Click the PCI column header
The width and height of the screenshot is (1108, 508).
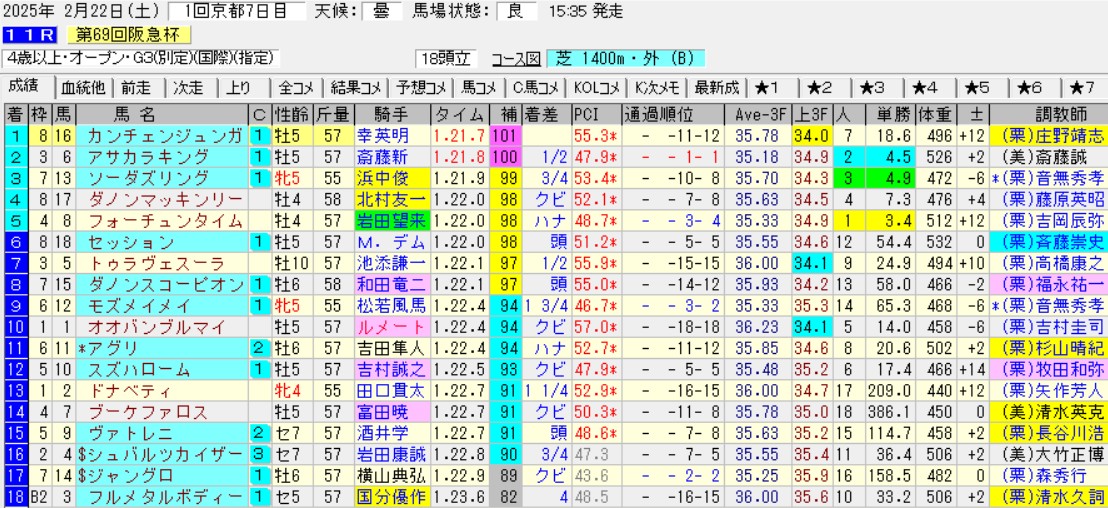(x=585, y=112)
